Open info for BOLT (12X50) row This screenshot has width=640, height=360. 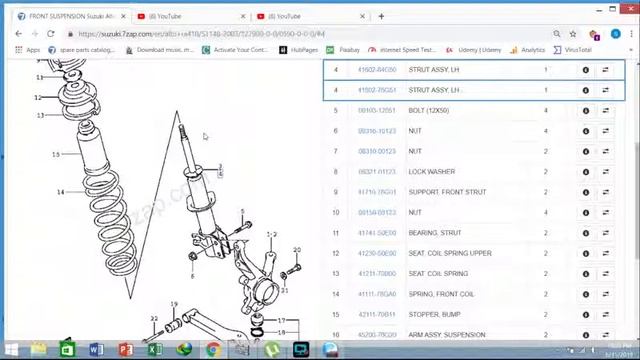(x=586, y=111)
